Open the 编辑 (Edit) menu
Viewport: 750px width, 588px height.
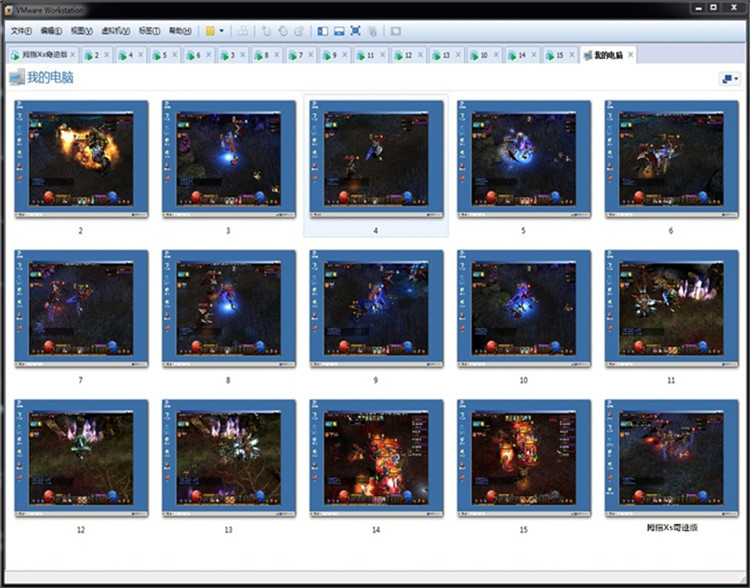51,31
